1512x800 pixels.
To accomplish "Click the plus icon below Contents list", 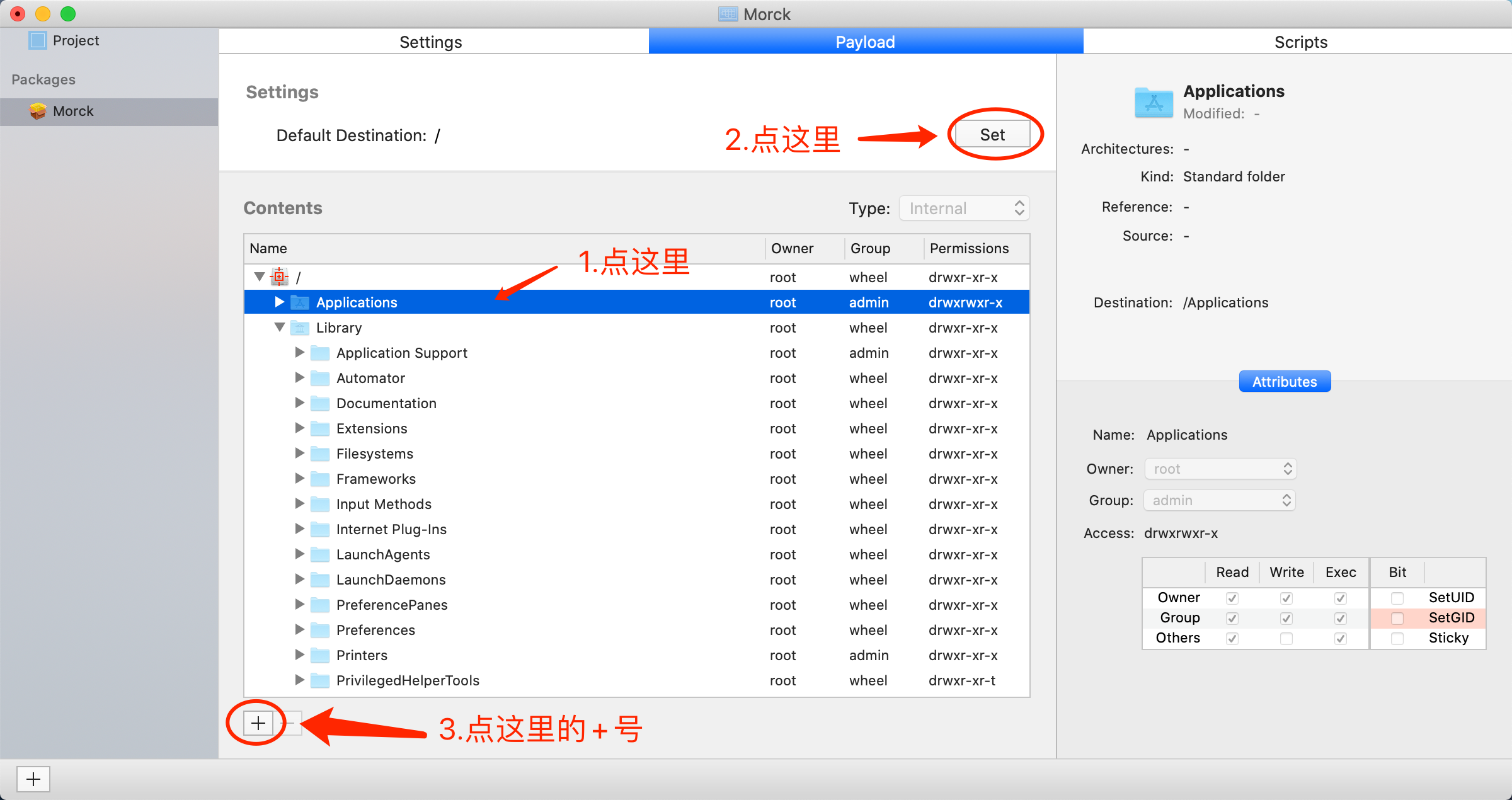I will [x=258, y=723].
